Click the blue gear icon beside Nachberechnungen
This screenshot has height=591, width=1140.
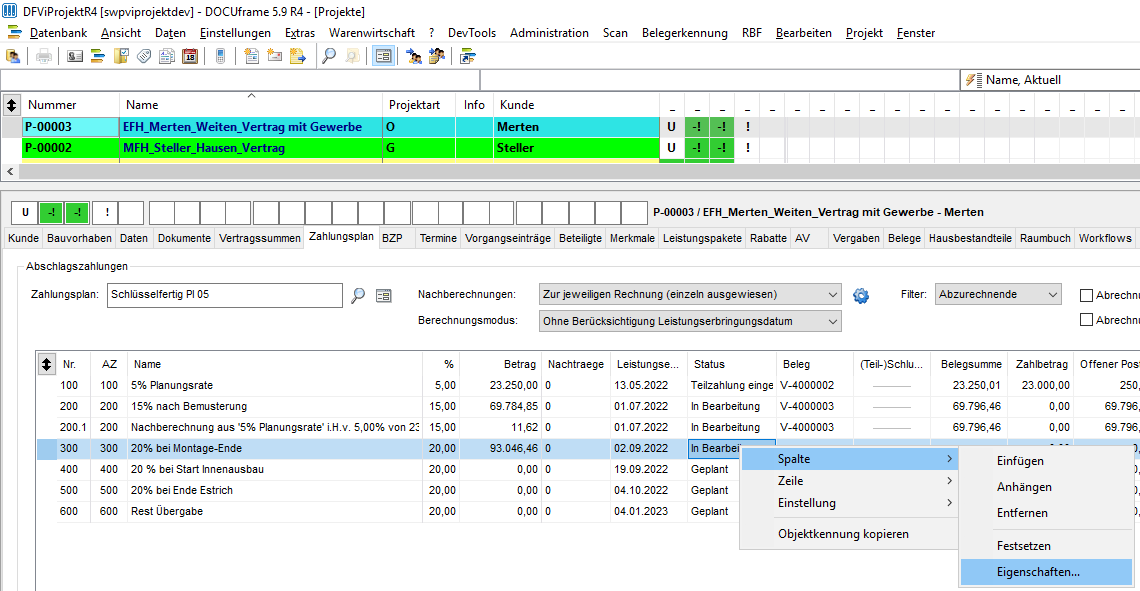pyautogui.click(x=861, y=295)
